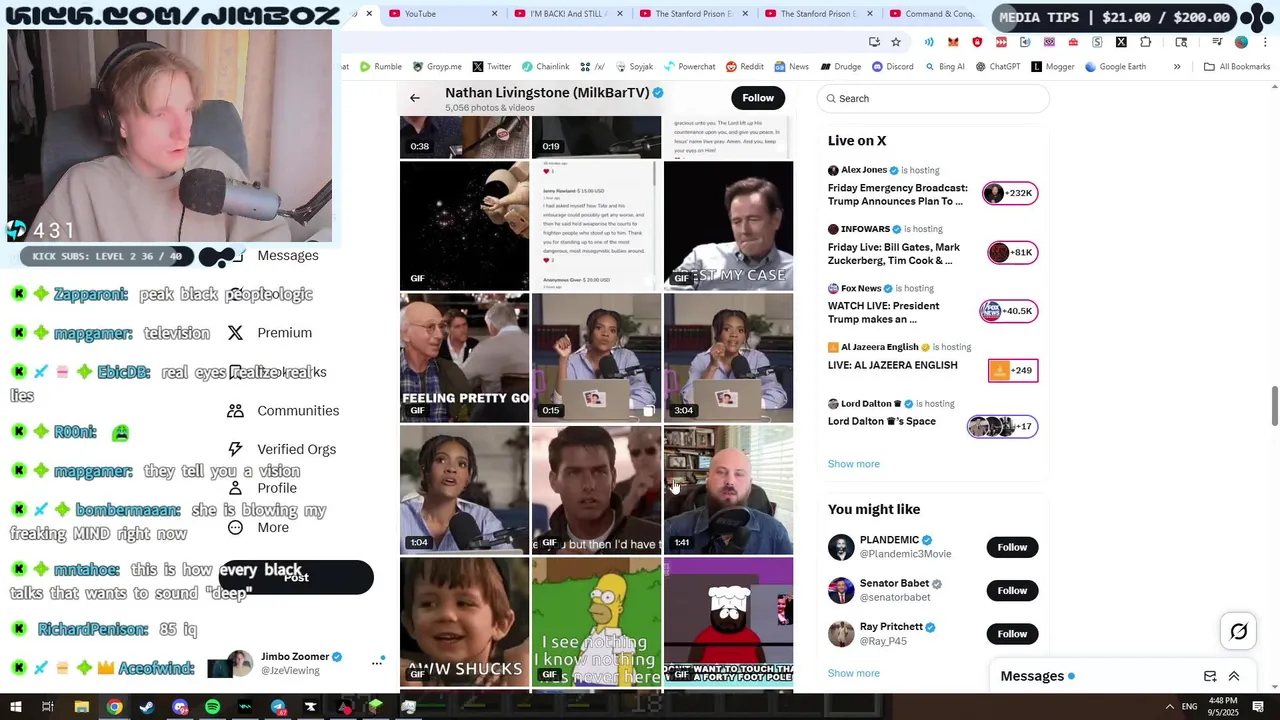Open the Reddit bookmark

745,67
